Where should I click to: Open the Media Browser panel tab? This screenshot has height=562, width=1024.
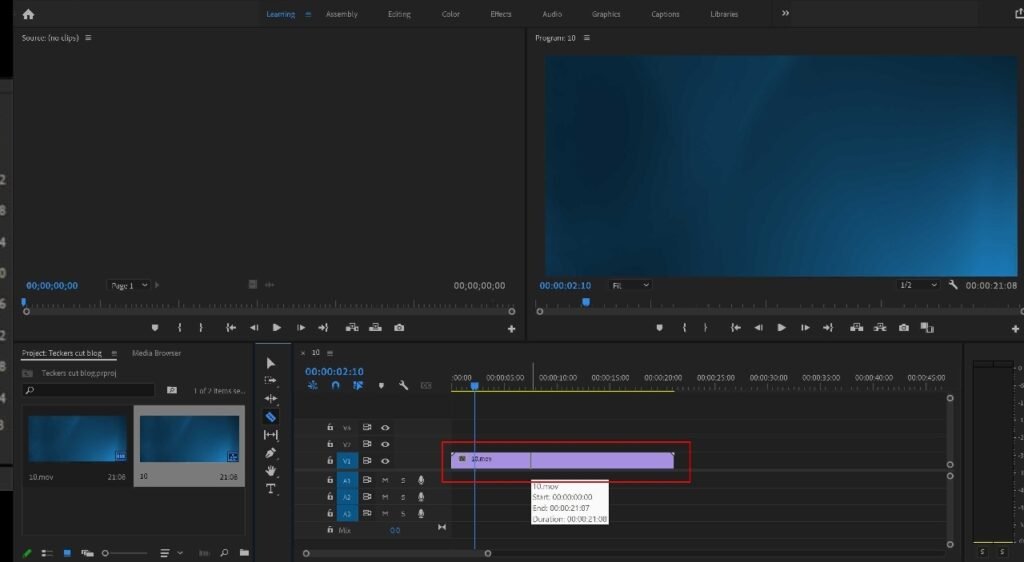point(157,353)
